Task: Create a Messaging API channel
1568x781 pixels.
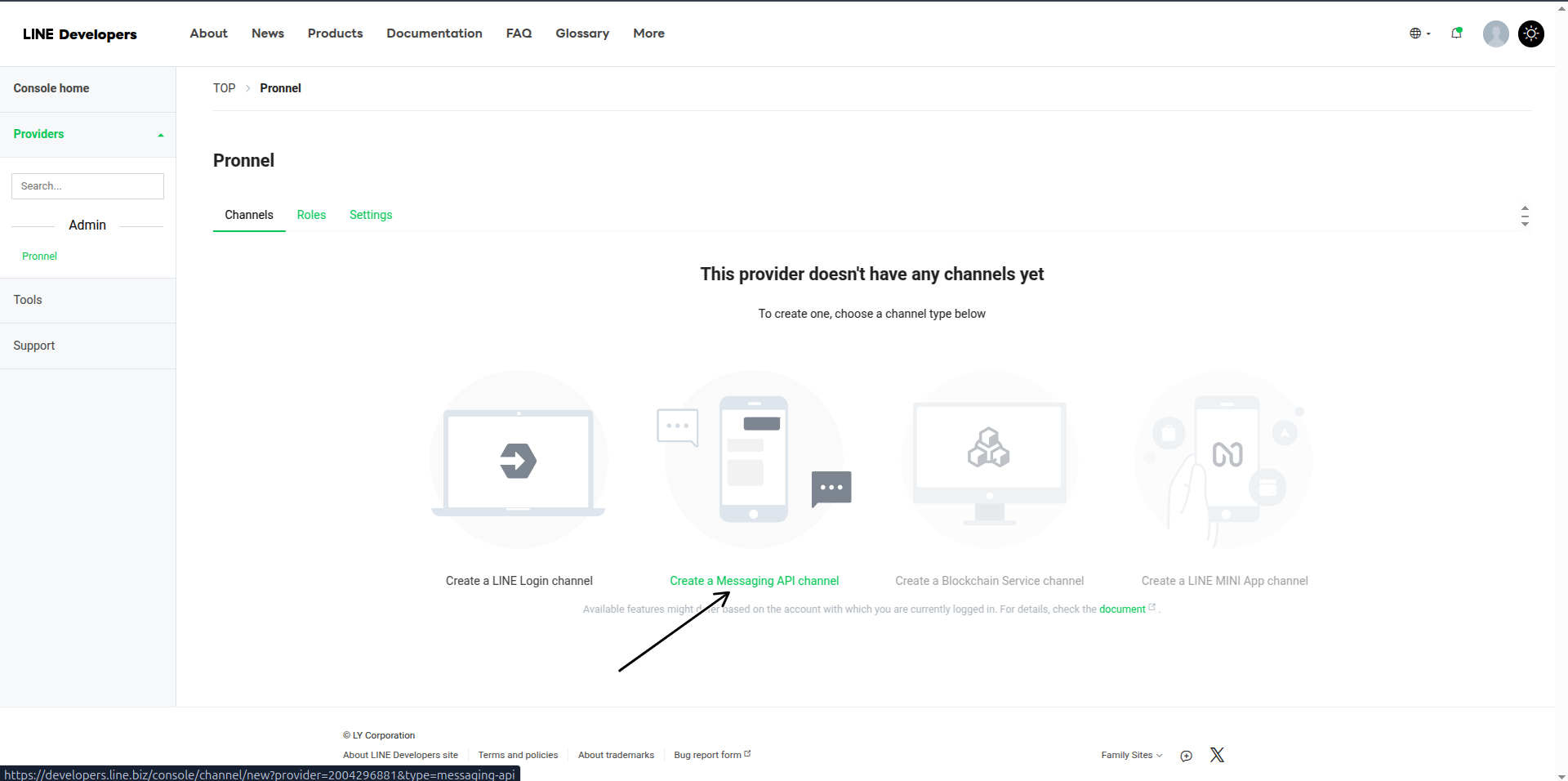Action: click(x=754, y=581)
